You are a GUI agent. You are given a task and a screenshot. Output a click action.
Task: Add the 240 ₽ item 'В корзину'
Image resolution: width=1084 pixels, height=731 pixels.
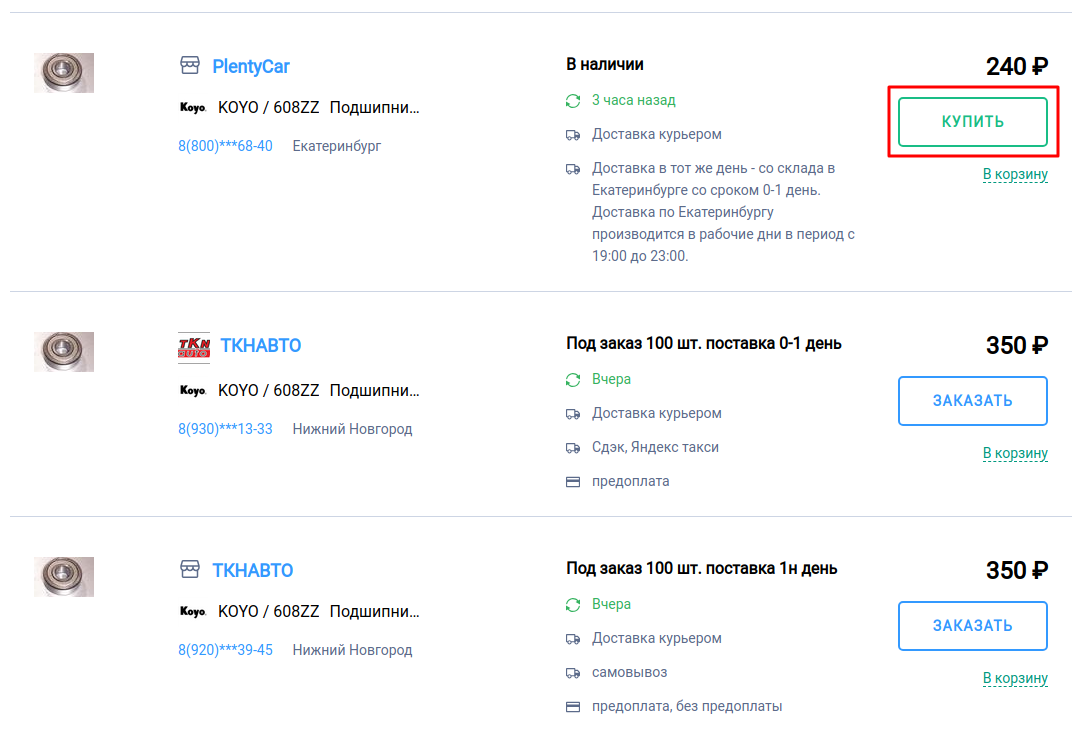pyautogui.click(x=1015, y=175)
